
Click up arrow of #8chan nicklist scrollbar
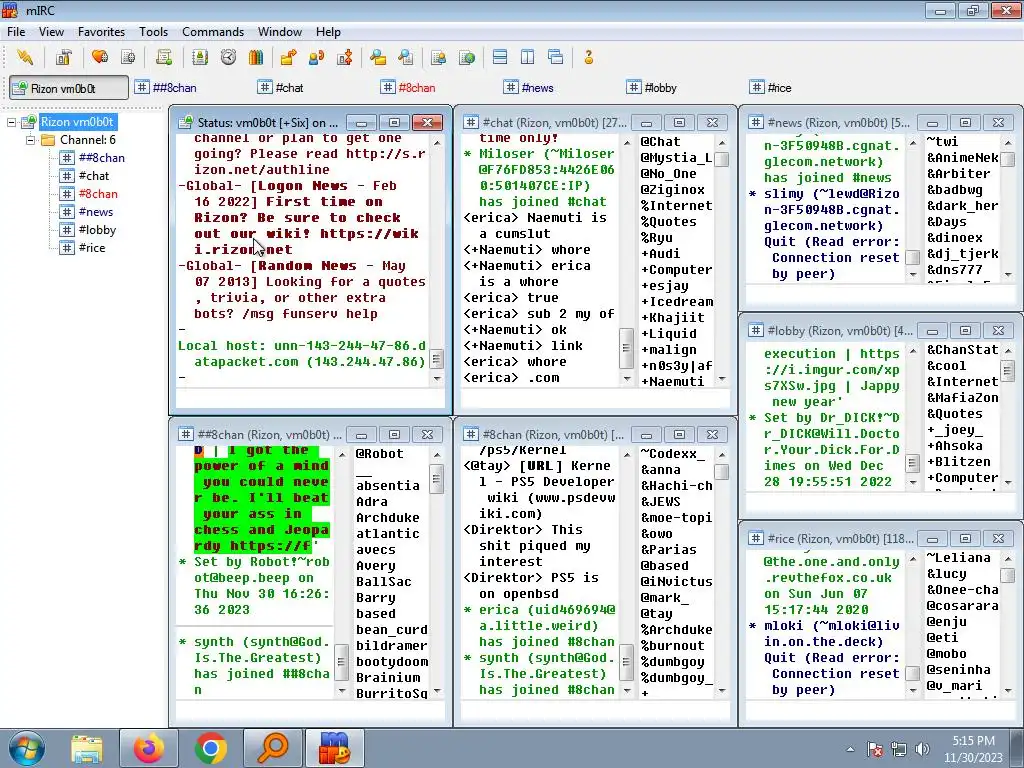point(722,455)
